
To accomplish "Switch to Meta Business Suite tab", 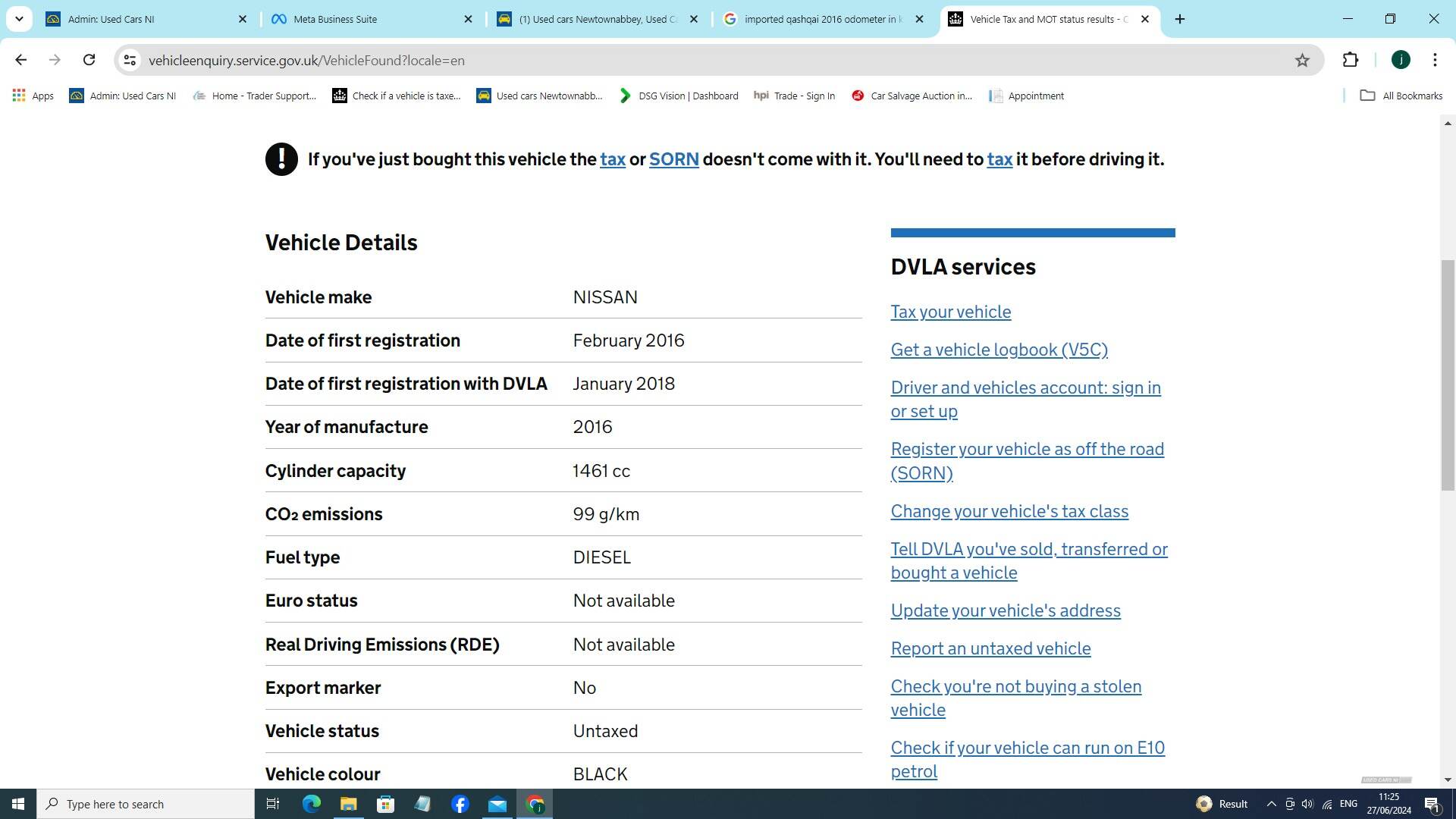I will coord(373,19).
